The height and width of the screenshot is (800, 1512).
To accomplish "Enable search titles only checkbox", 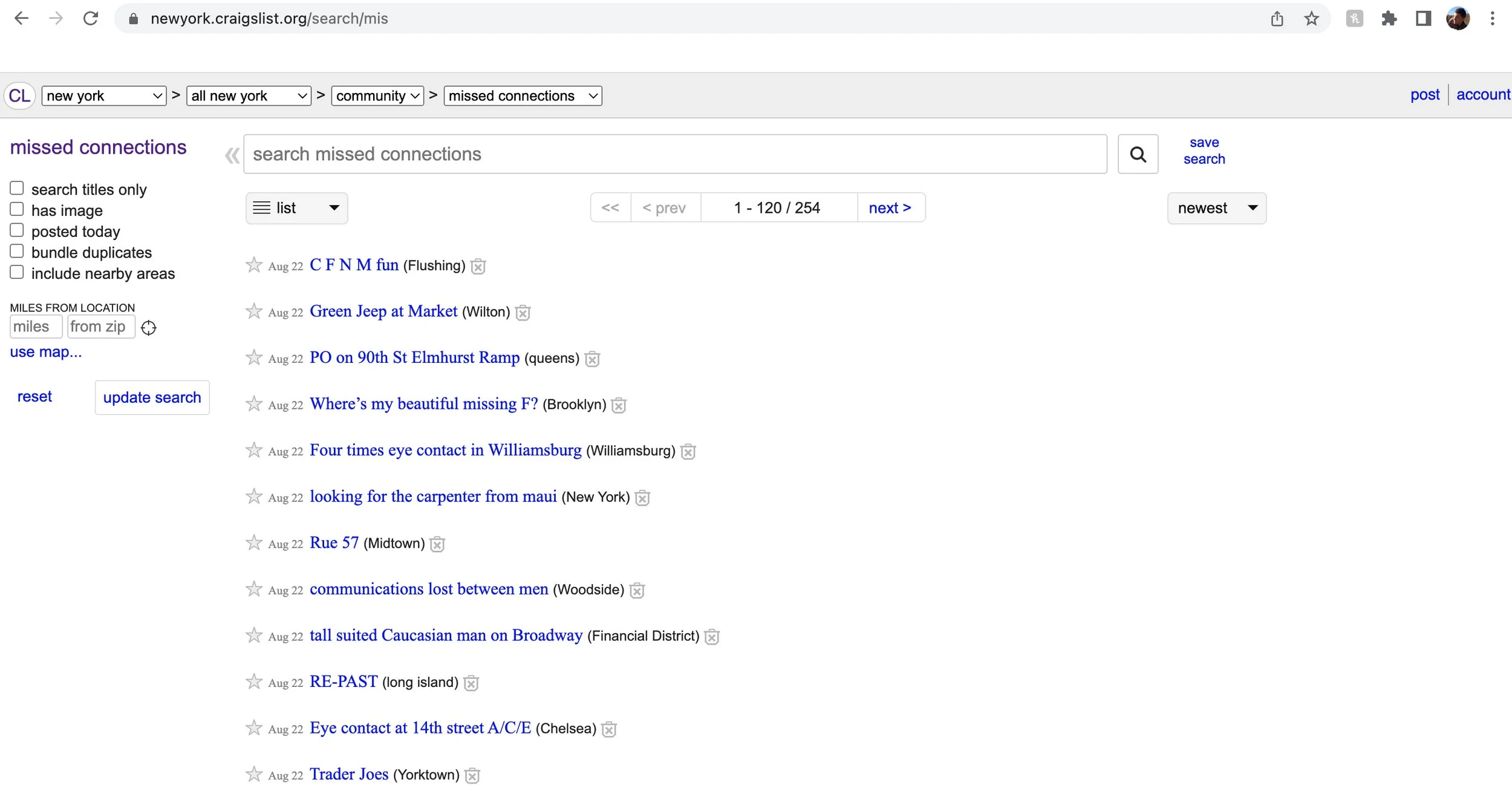I will pos(17,189).
